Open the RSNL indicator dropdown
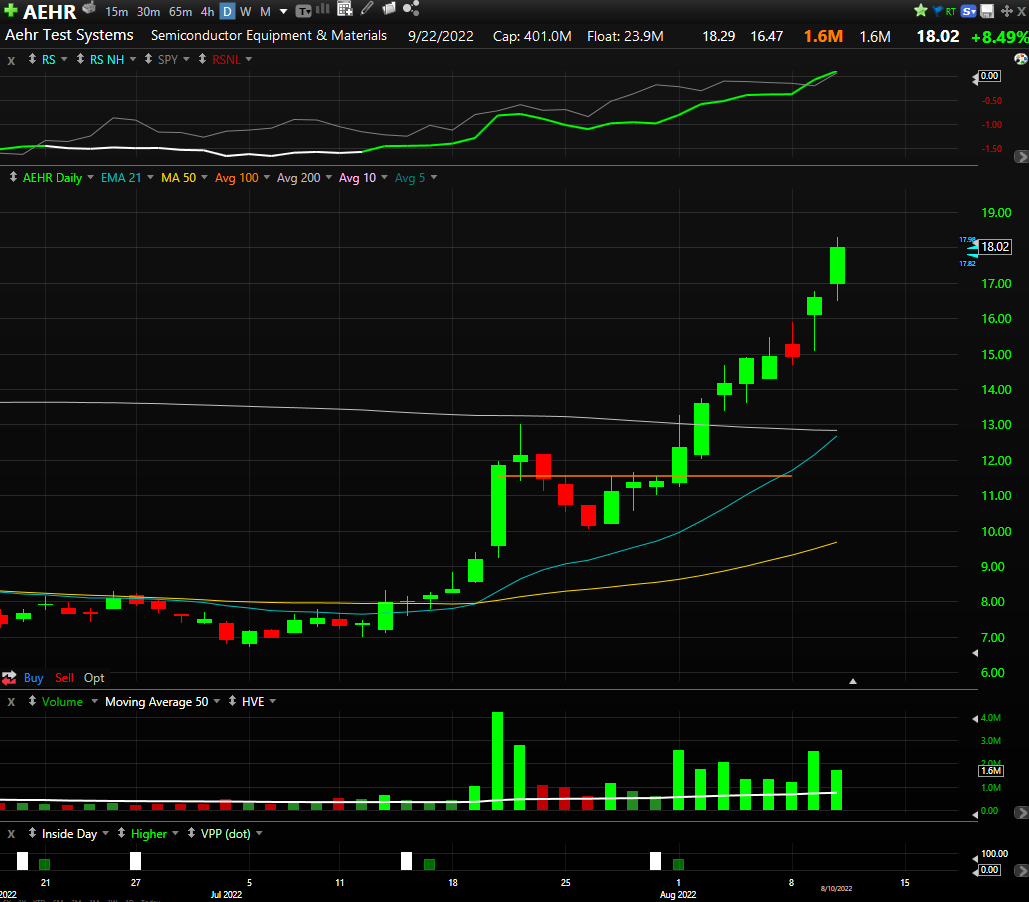The height and width of the screenshot is (902, 1029). point(249,59)
